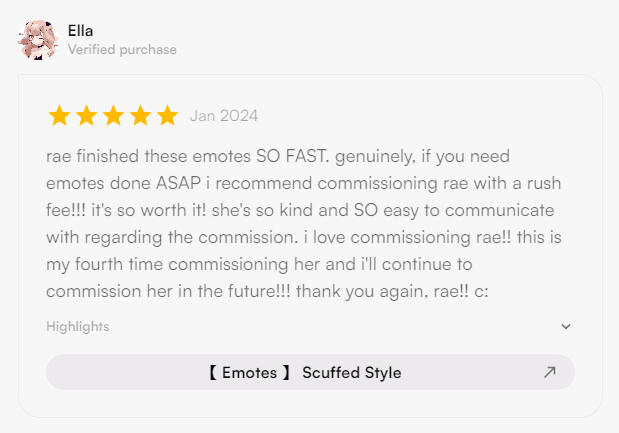Image resolution: width=619 pixels, height=433 pixels.
Task: Click the word Emotes in the listing pill
Action: [249, 372]
